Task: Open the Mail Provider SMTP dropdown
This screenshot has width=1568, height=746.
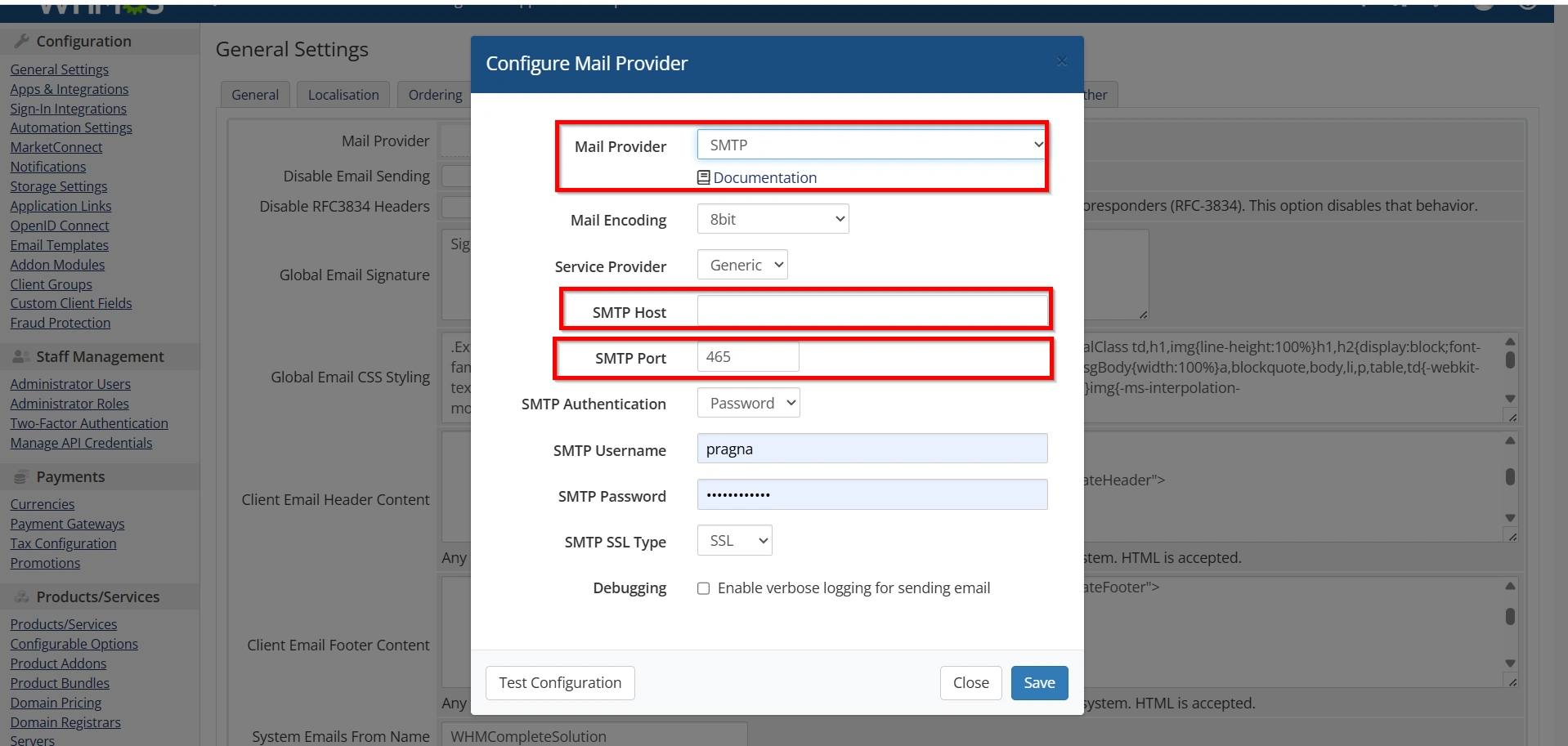Action: tap(871, 145)
